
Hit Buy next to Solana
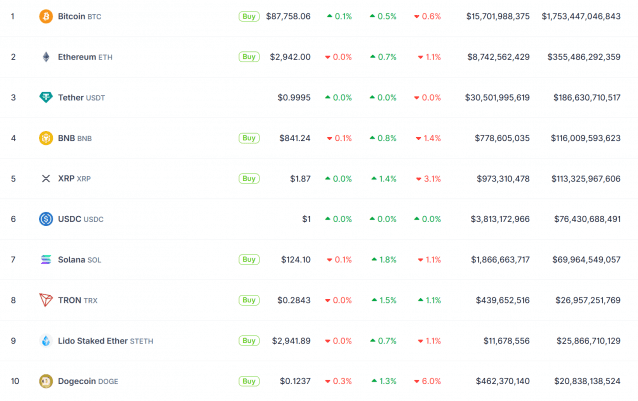point(249,259)
